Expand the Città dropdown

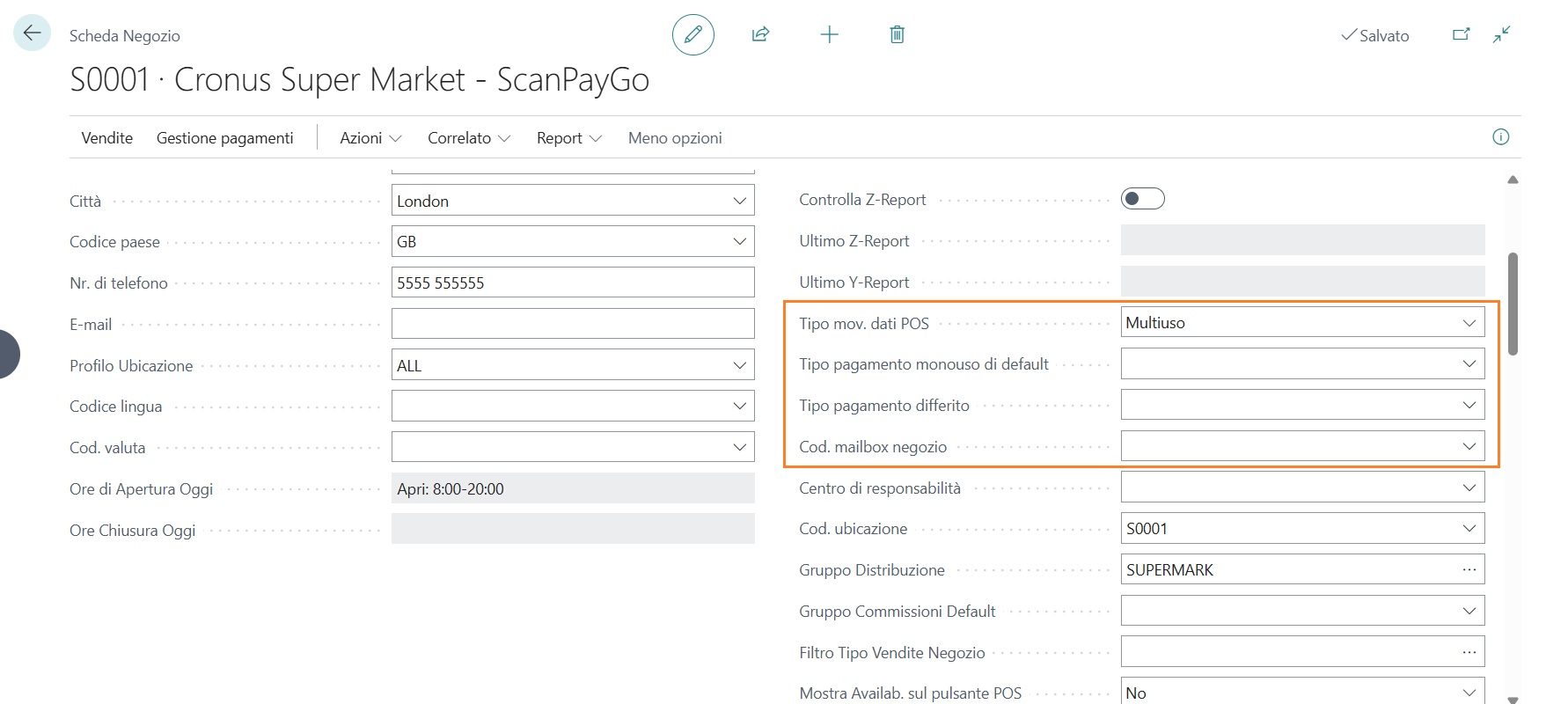[740, 201]
